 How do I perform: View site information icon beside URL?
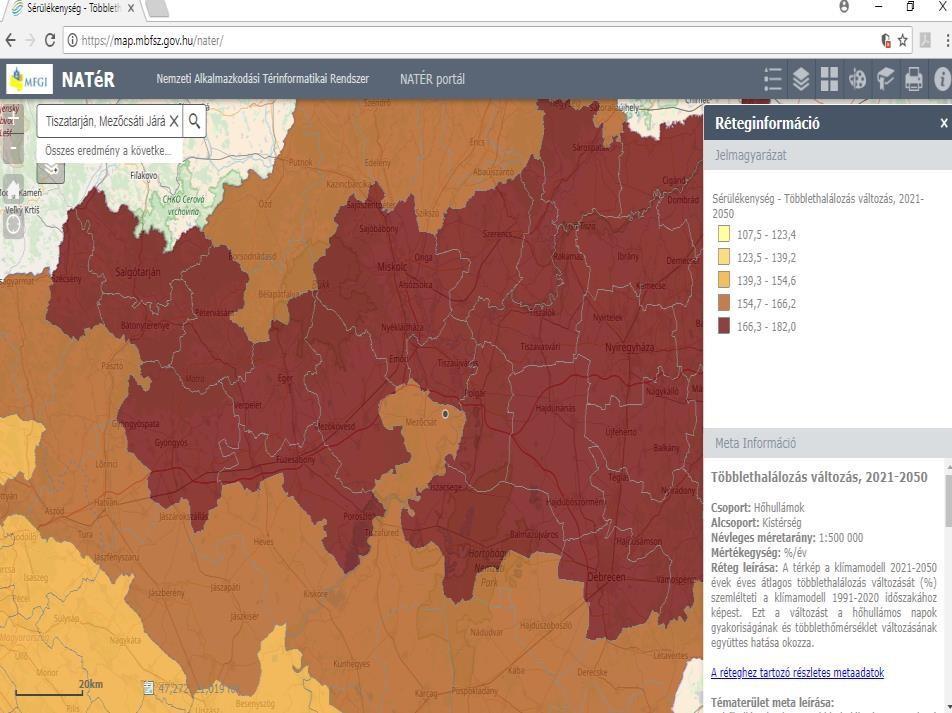coord(72,41)
